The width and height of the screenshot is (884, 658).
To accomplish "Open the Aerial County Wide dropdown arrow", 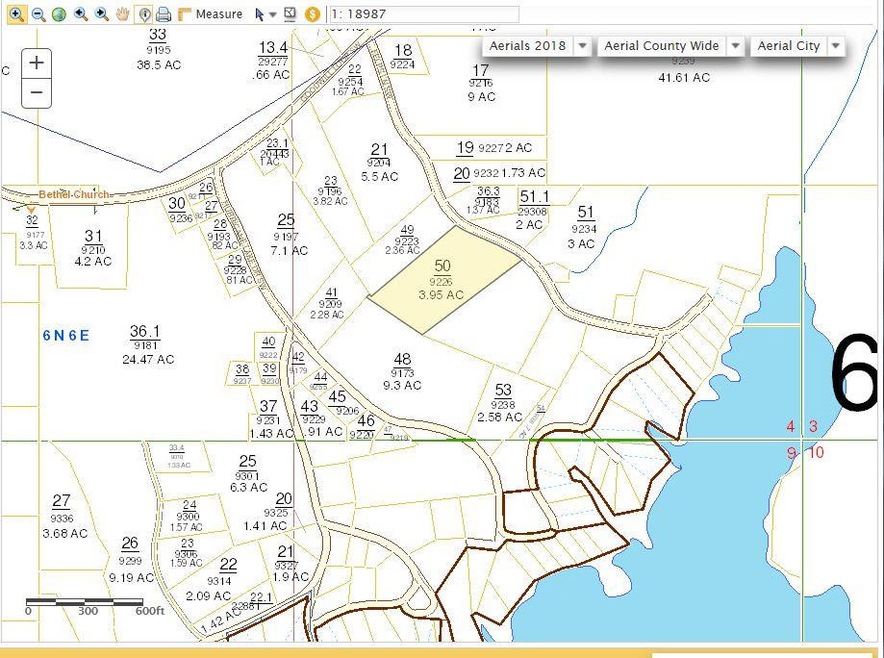I will pyautogui.click(x=735, y=46).
